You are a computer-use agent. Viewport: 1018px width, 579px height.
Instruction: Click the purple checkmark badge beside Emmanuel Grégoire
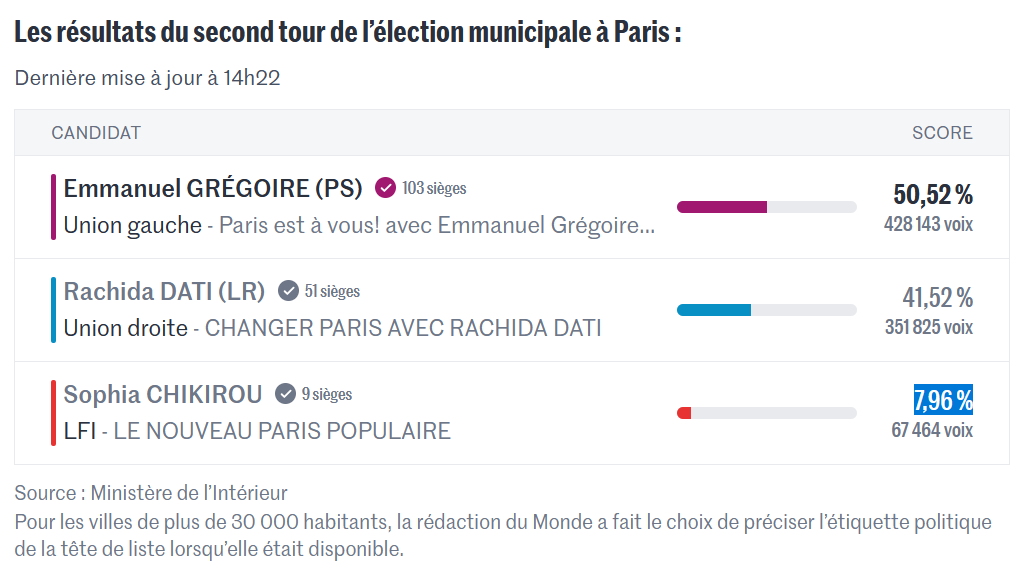point(385,188)
